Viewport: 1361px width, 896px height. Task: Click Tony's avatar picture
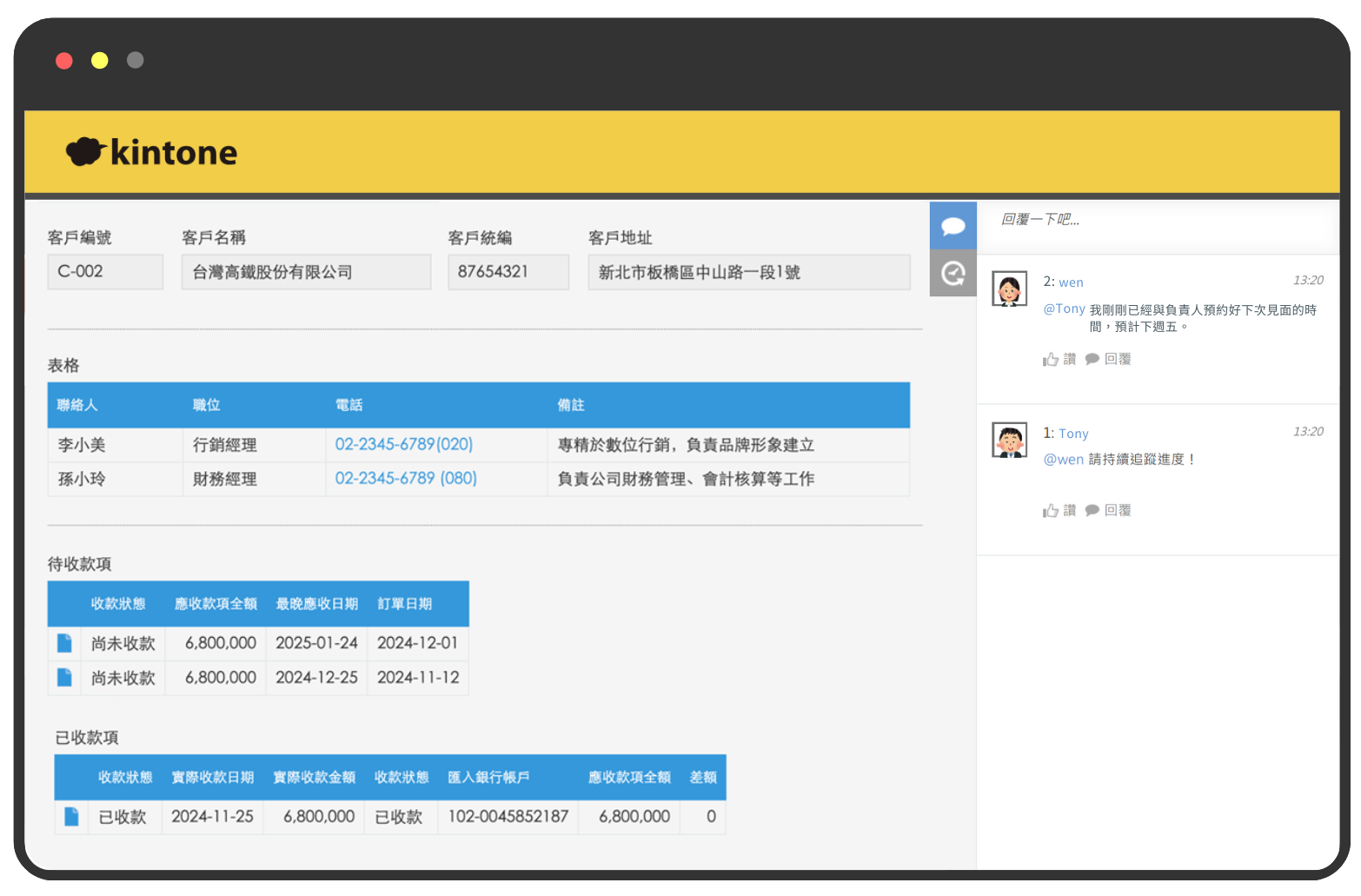[x=1009, y=440]
